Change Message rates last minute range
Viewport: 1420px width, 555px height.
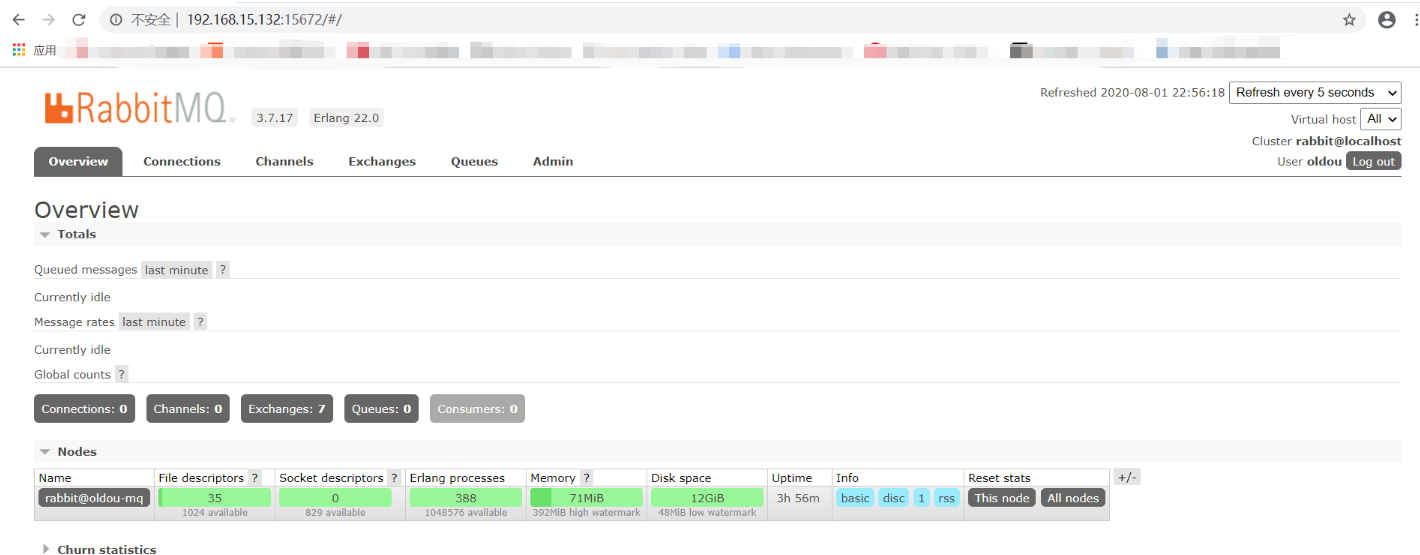pos(154,322)
